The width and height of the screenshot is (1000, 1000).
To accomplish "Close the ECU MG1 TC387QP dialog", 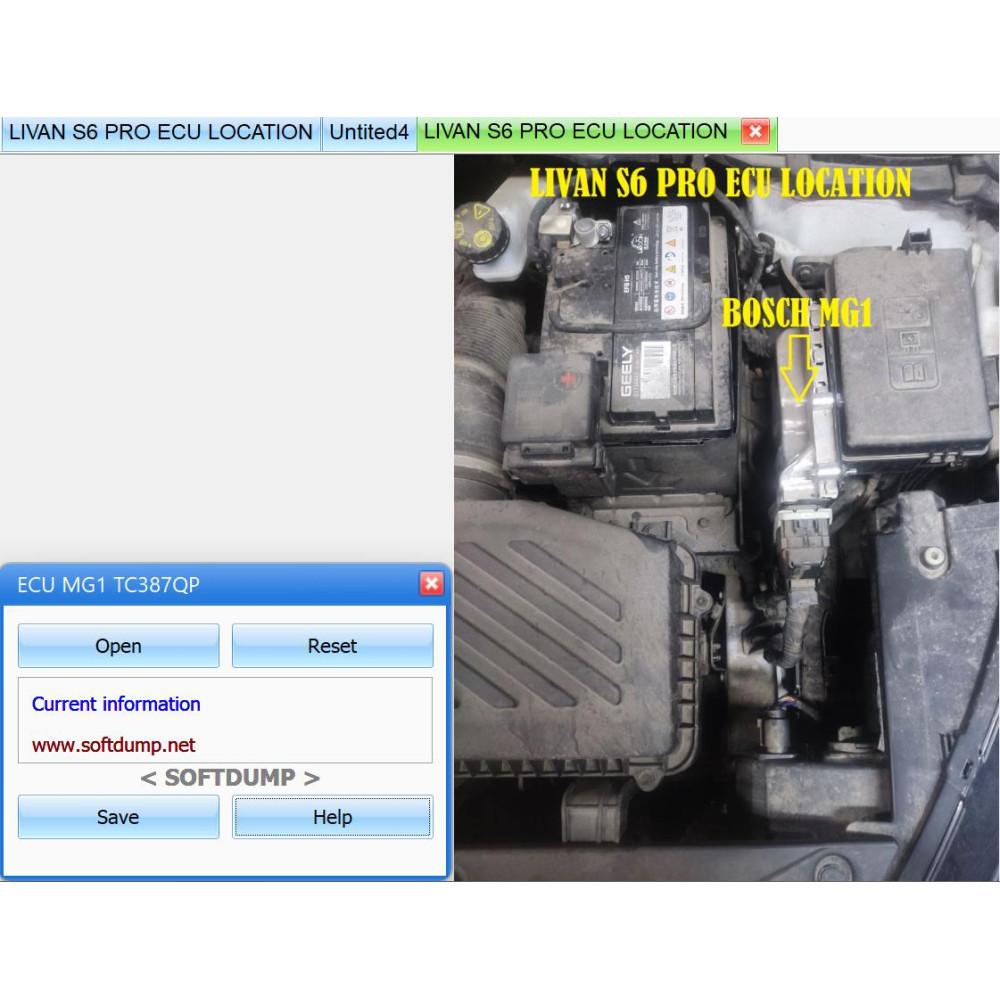I will click(x=432, y=584).
